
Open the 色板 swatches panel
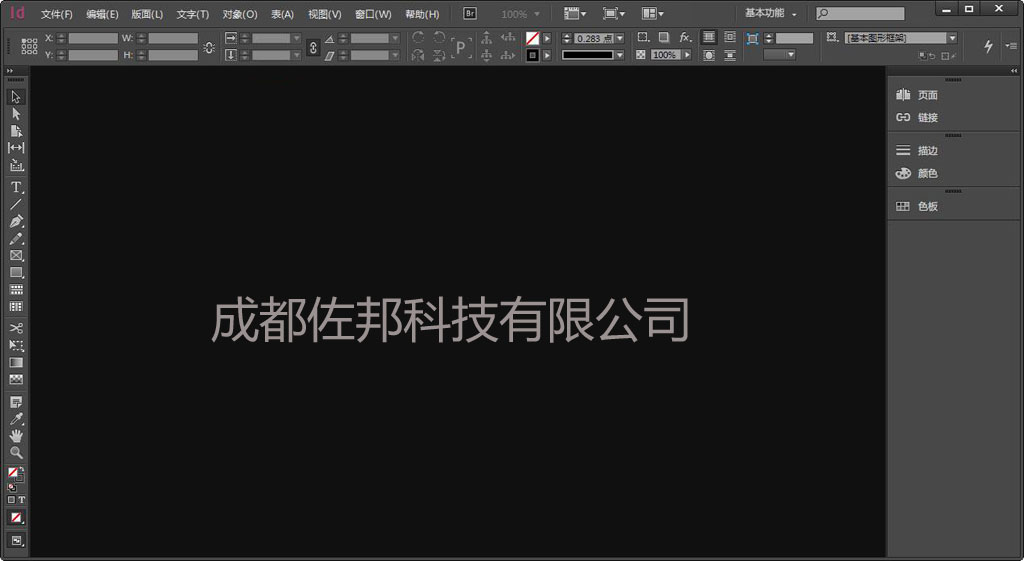tap(927, 206)
